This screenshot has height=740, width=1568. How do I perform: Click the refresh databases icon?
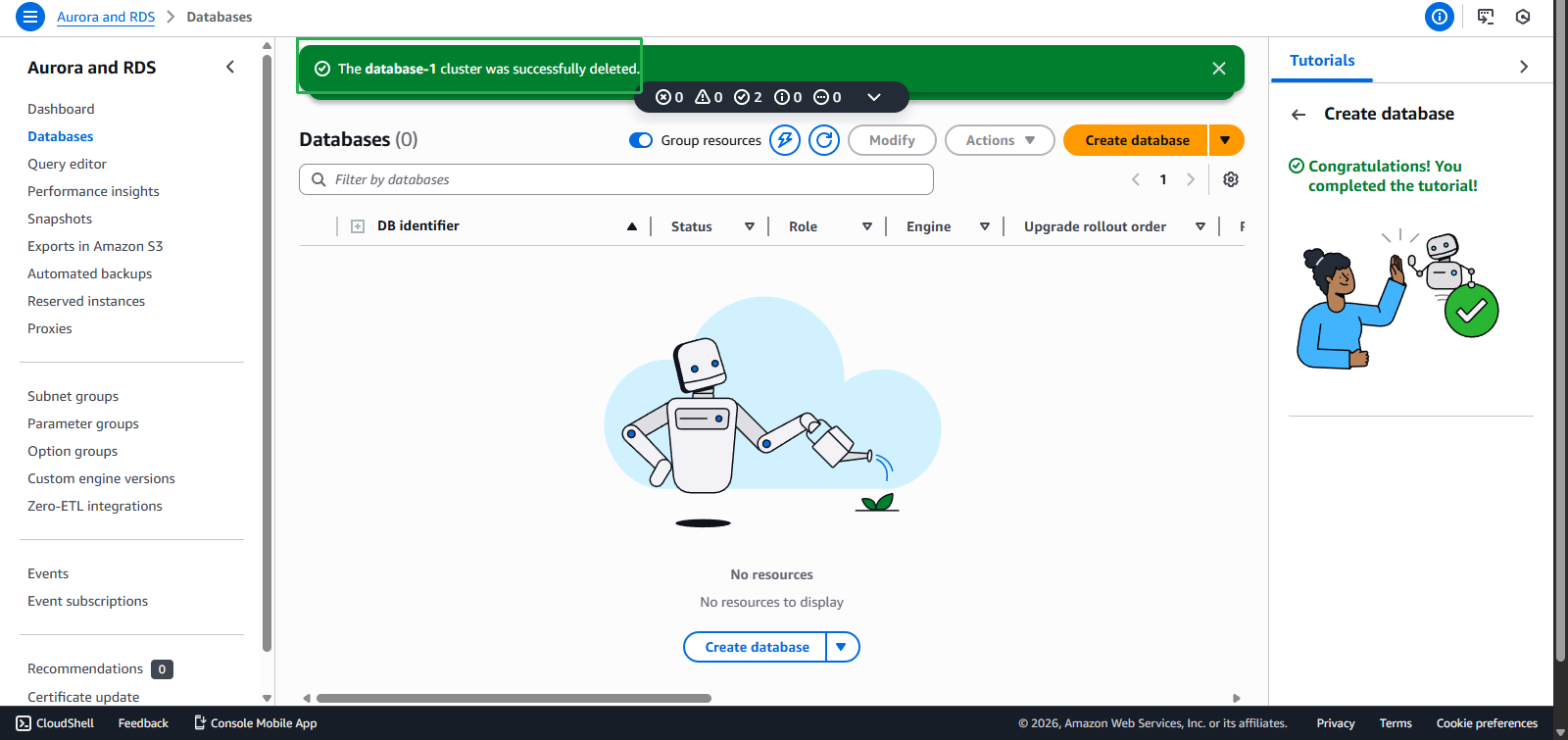(x=824, y=140)
